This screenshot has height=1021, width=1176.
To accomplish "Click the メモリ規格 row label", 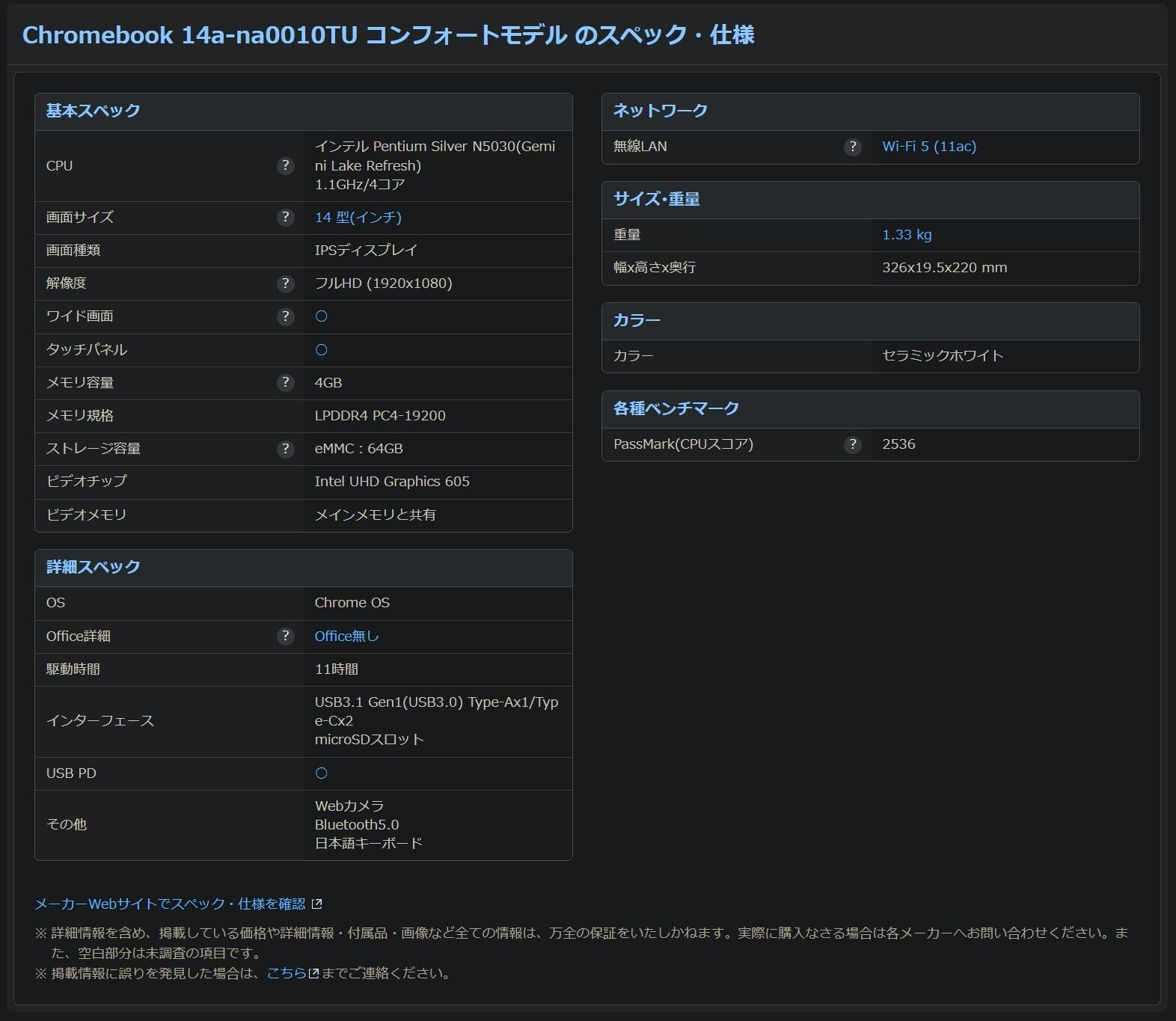I will (x=80, y=416).
